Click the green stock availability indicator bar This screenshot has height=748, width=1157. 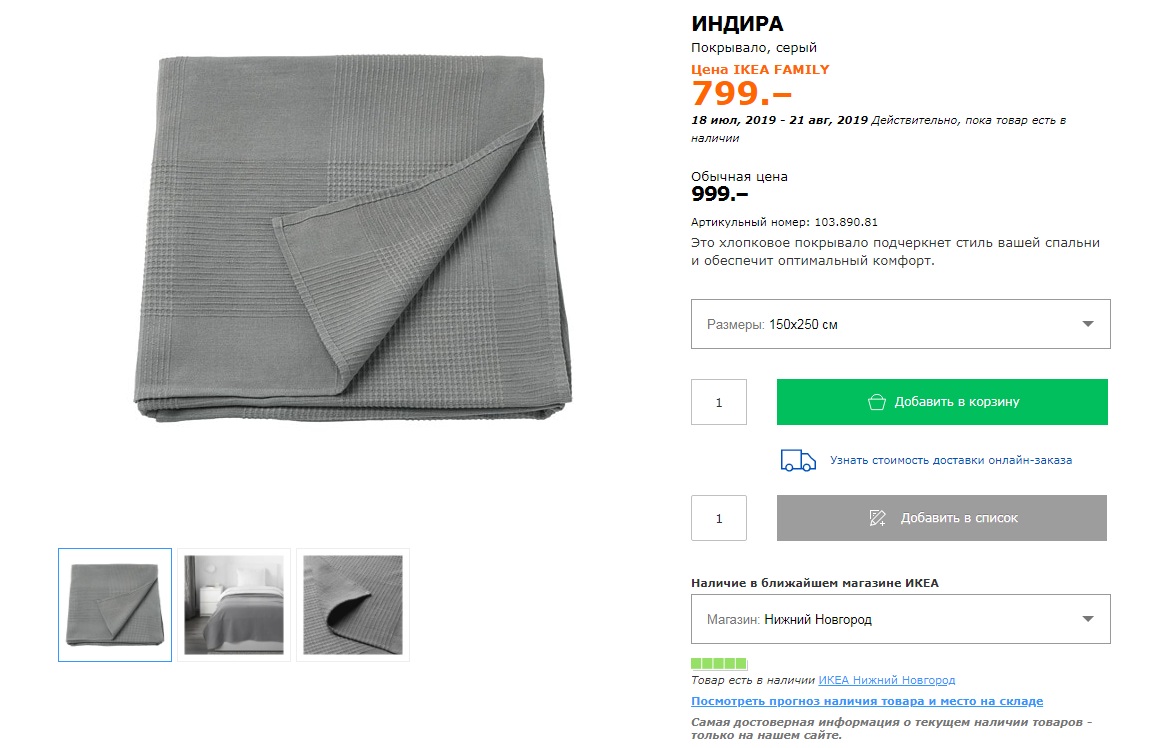coord(719,663)
